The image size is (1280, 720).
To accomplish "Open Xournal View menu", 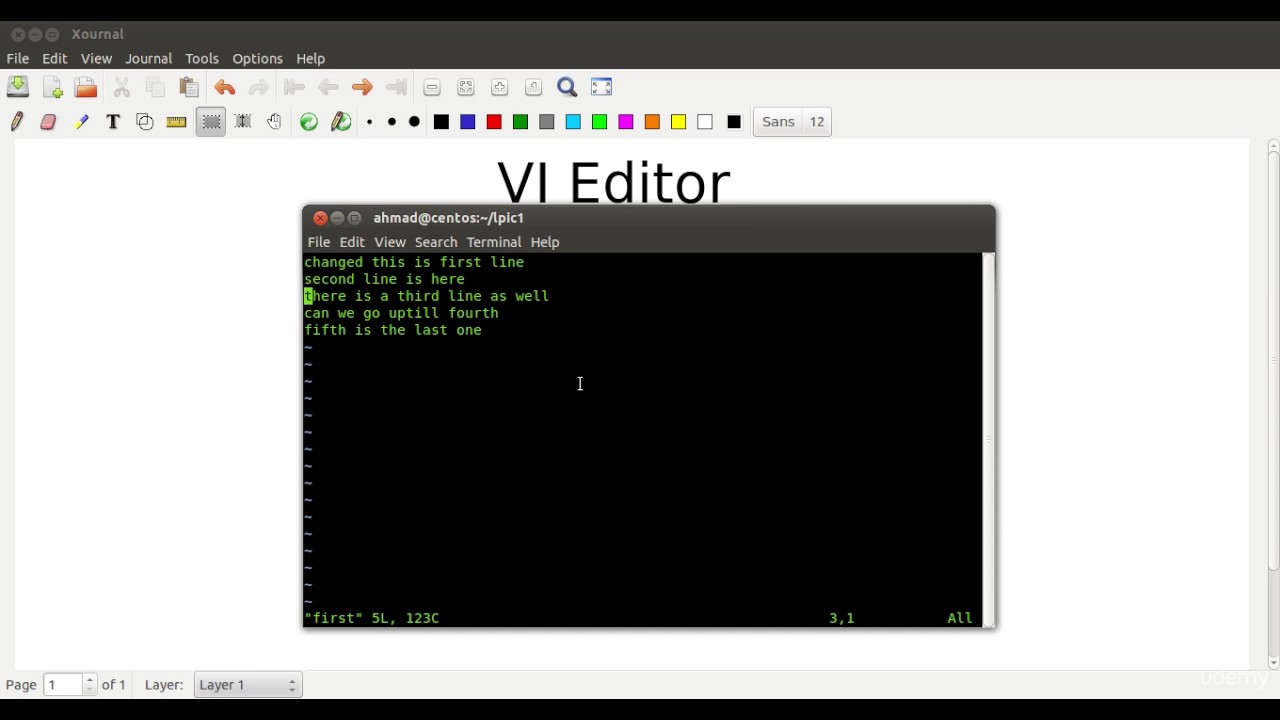I will [x=96, y=59].
